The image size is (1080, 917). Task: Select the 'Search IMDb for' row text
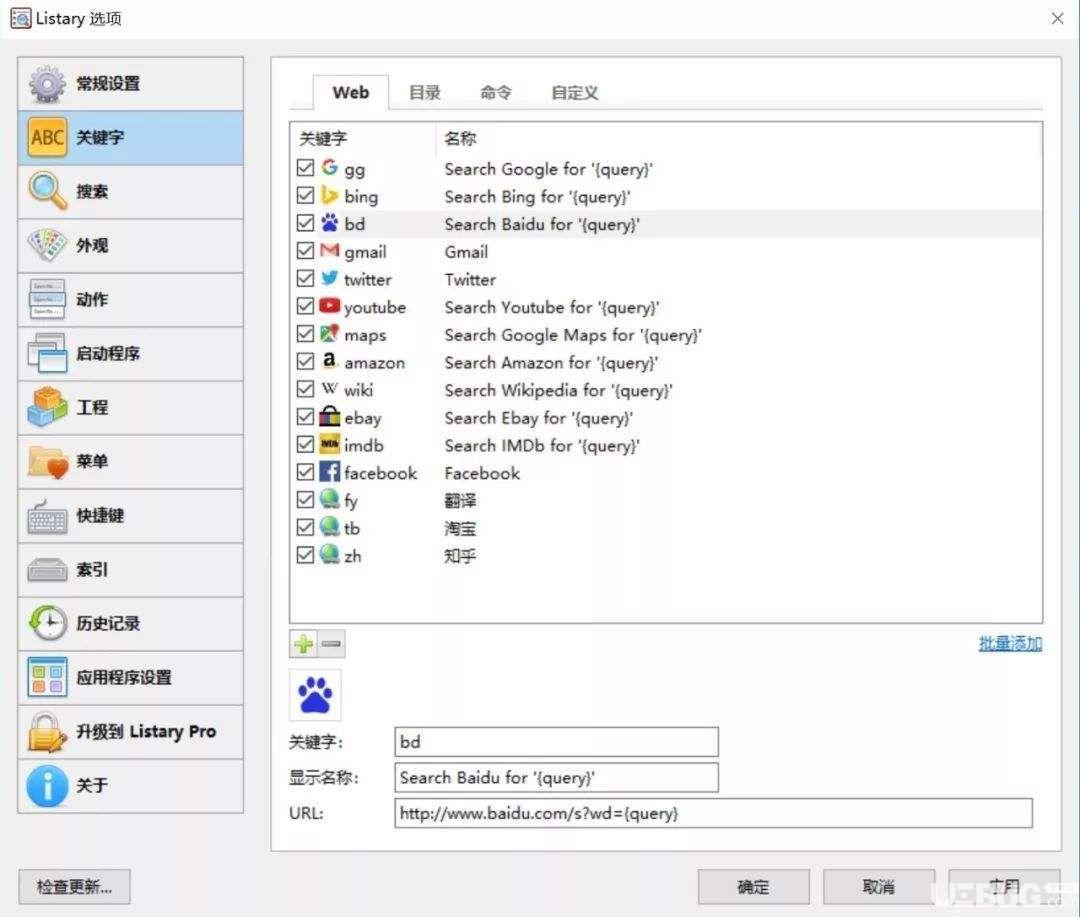[x=542, y=446]
